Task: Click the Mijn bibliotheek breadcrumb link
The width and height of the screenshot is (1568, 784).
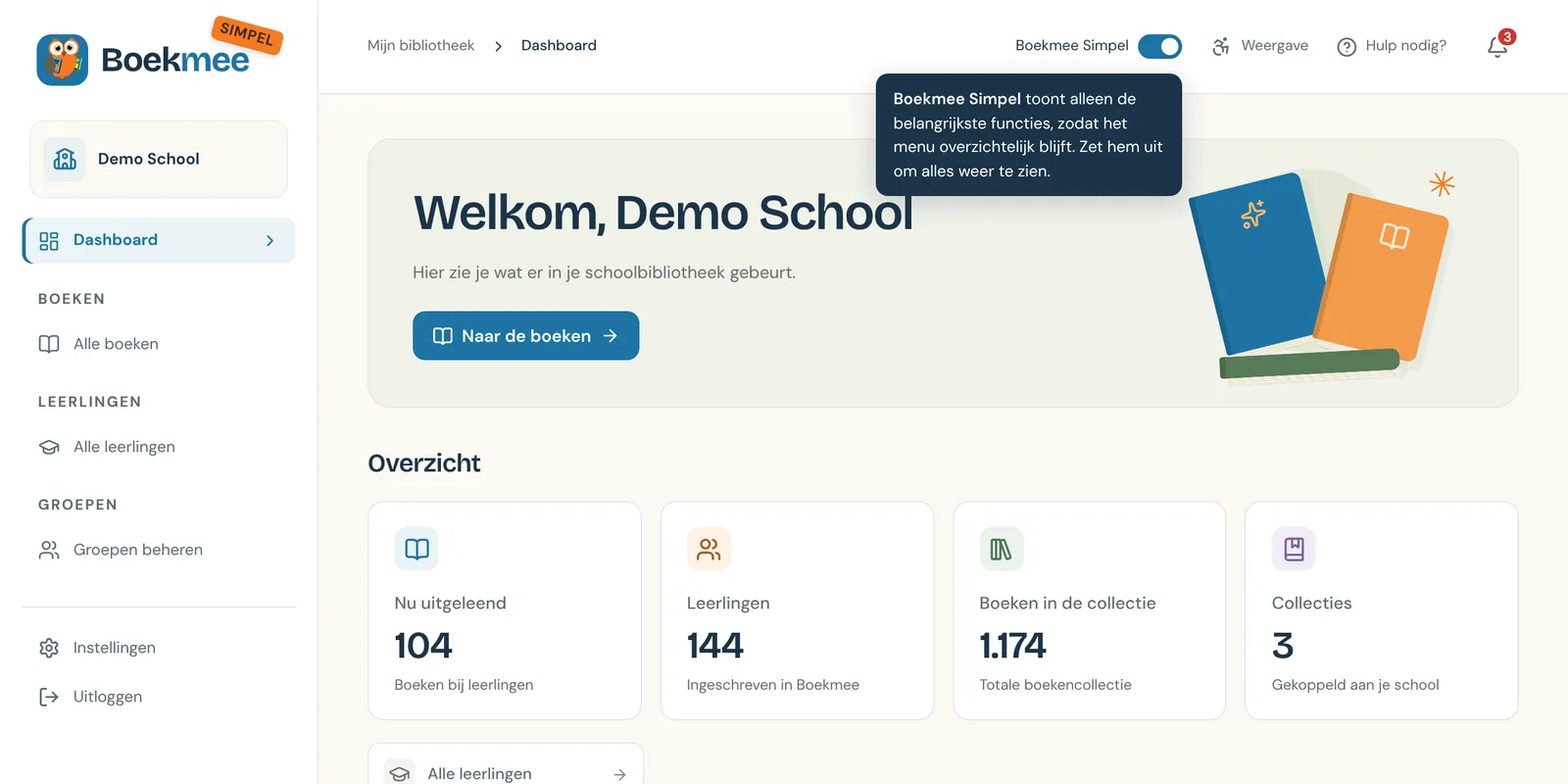Action: pyautogui.click(x=420, y=46)
